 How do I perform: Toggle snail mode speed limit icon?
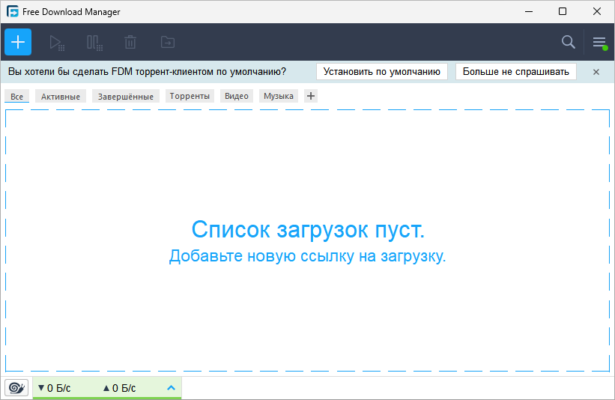pos(16,388)
